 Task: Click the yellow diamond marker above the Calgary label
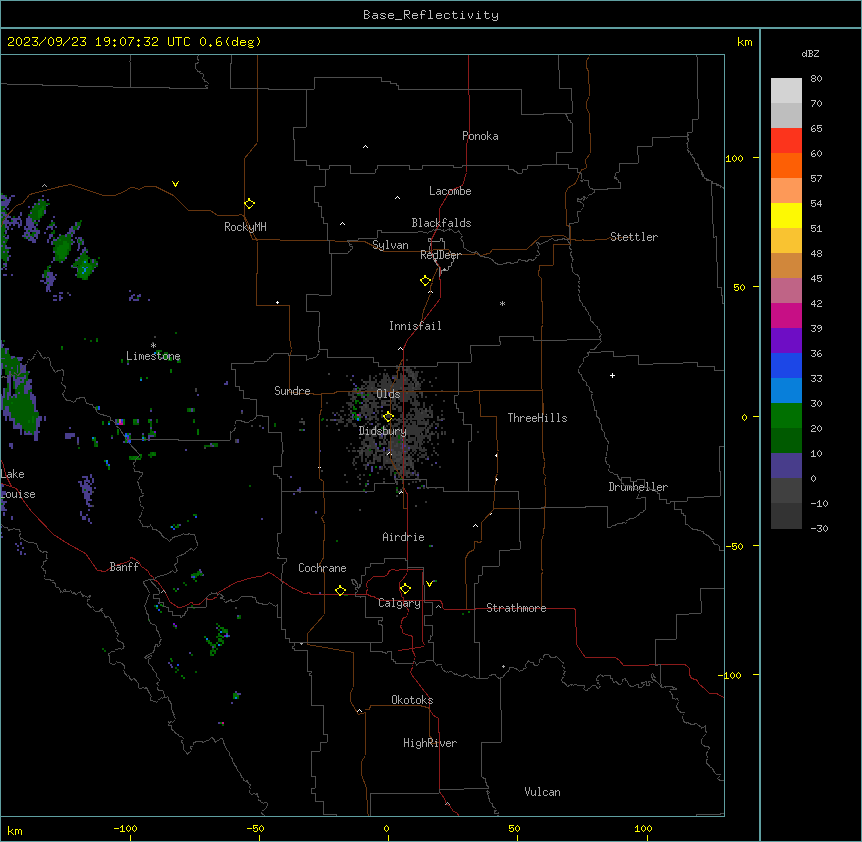tap(405, 588)
